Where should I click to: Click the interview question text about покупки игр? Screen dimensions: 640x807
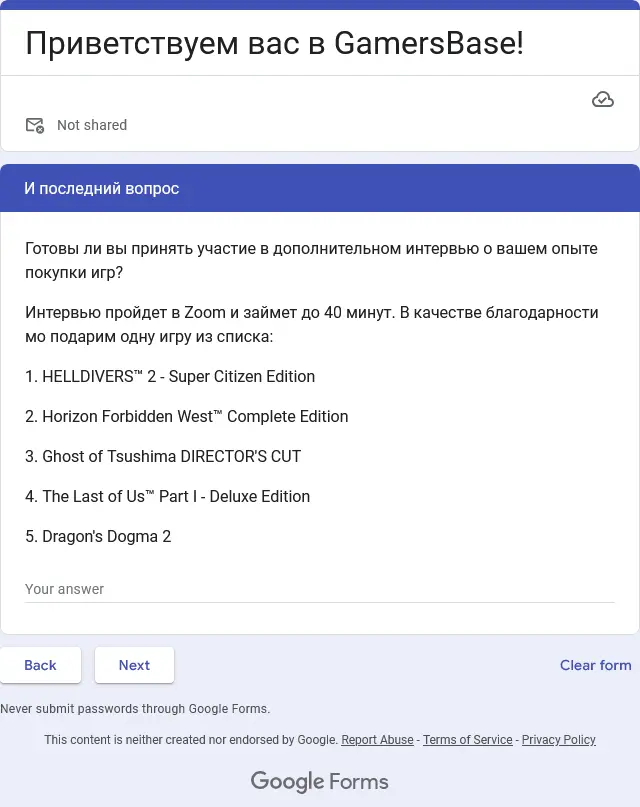click(x=311, y=260)
